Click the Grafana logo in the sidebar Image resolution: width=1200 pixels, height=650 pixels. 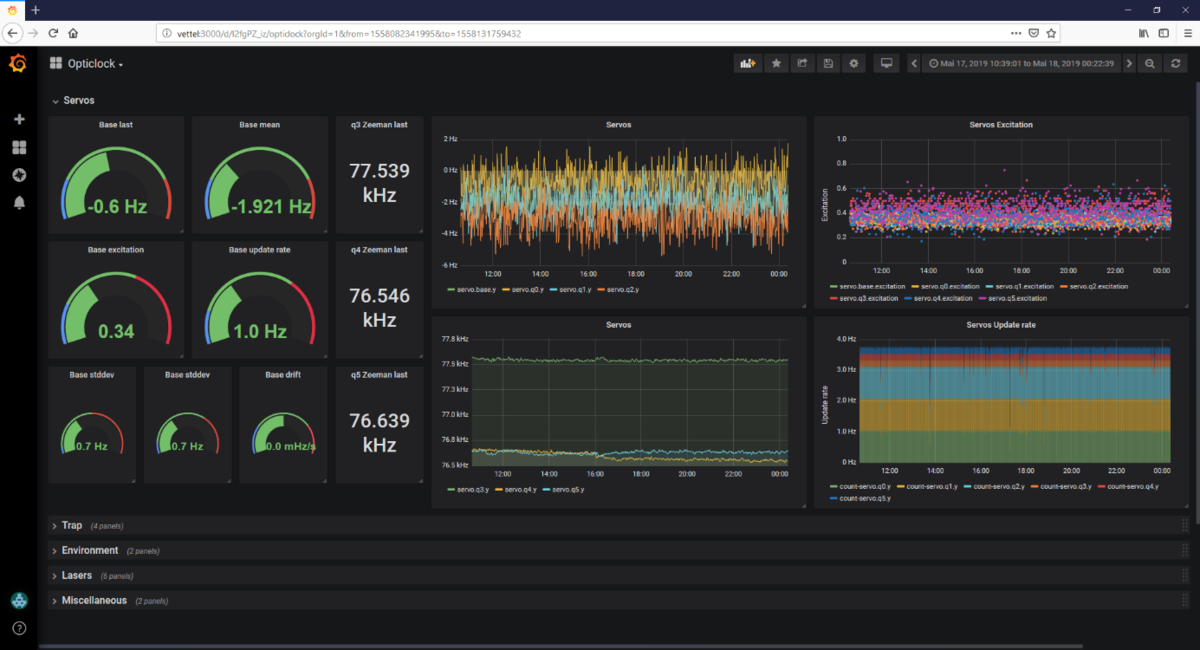coord(18,64)
